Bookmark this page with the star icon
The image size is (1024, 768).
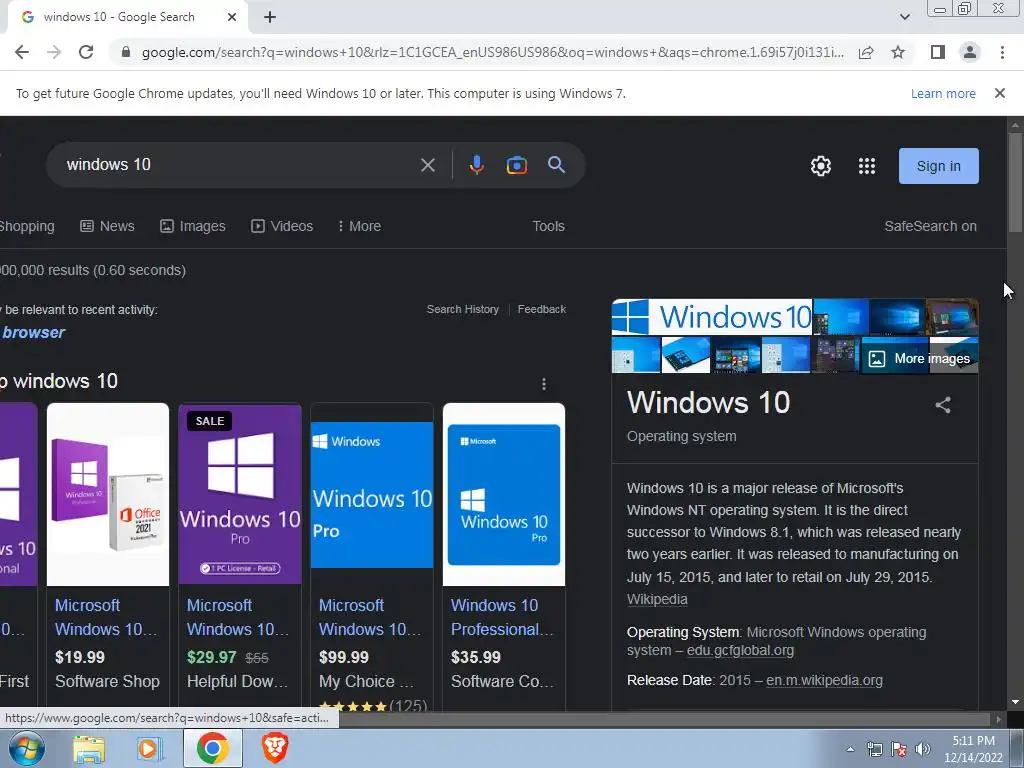pos(898,52)
